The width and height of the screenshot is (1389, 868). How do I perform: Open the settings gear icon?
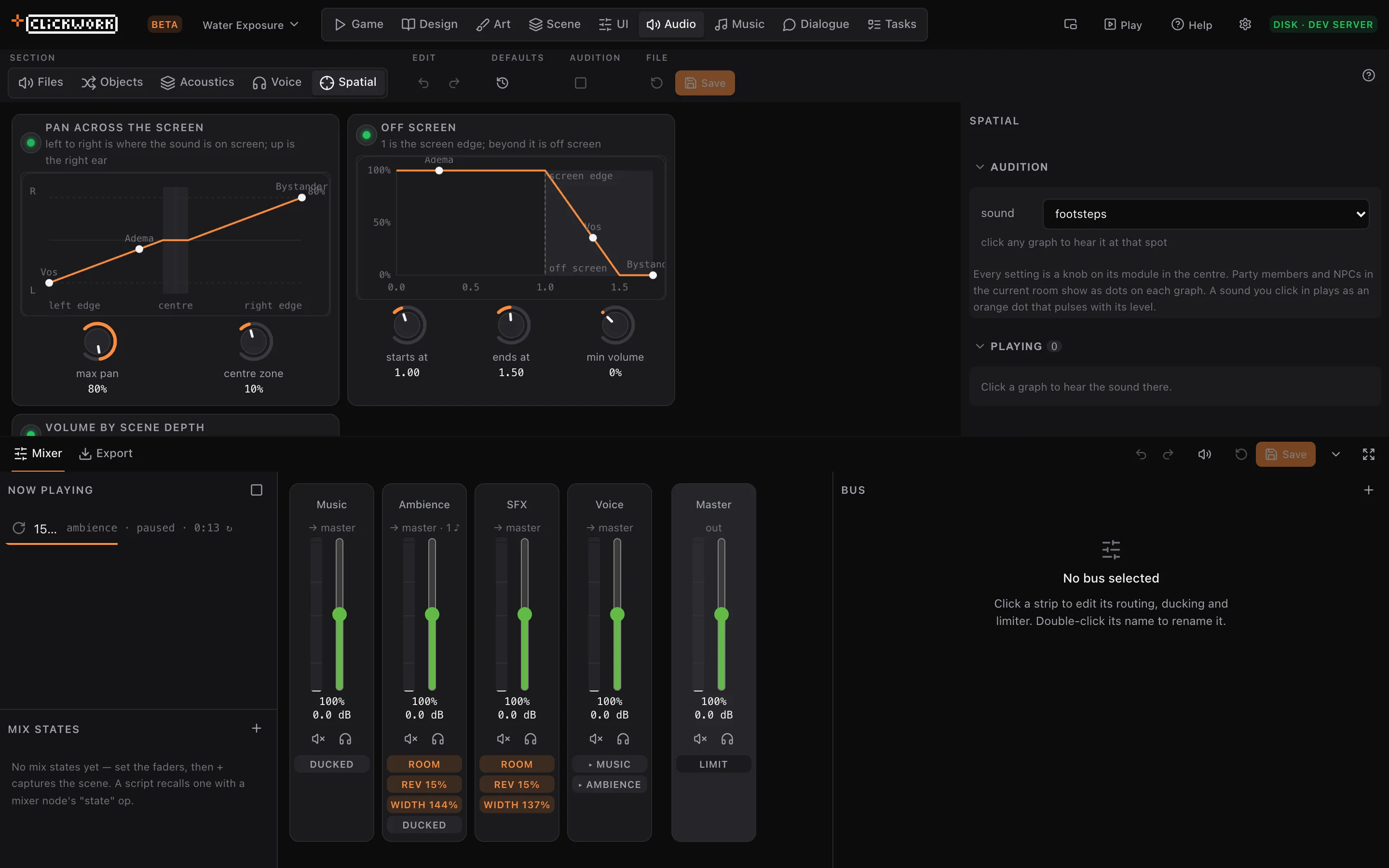(x=1245, y=25)
